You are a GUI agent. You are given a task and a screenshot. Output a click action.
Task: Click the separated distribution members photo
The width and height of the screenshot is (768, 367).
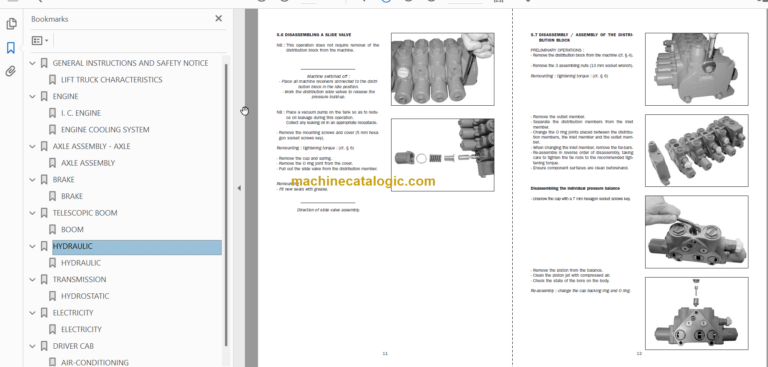point(696,150)
